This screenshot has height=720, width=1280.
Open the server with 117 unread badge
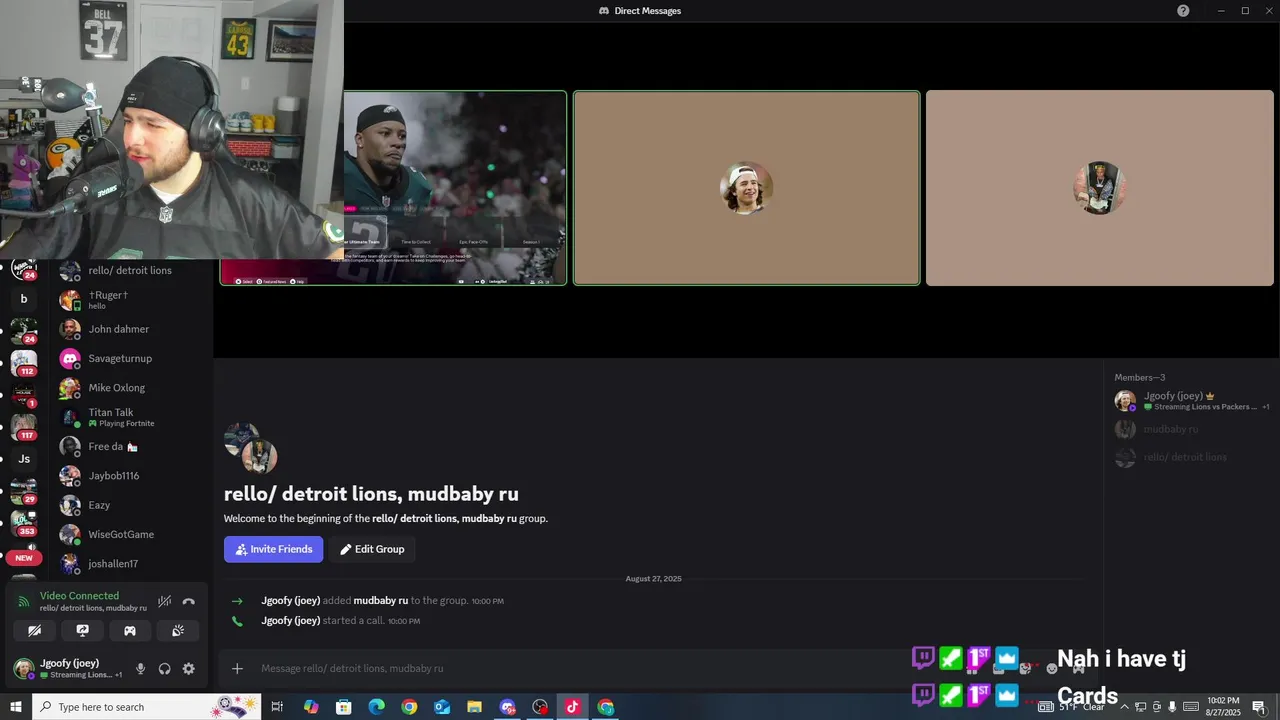(x=24, y=426)
